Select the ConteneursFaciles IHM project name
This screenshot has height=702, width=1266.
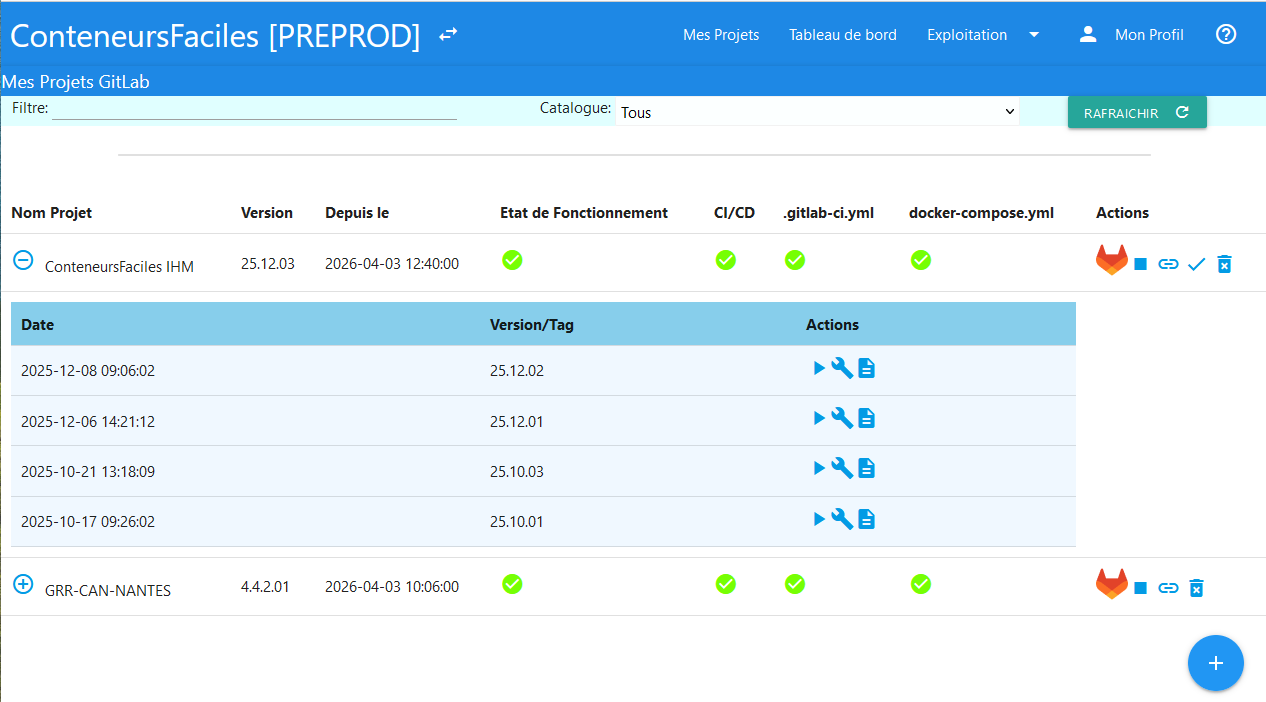point(119,267)
